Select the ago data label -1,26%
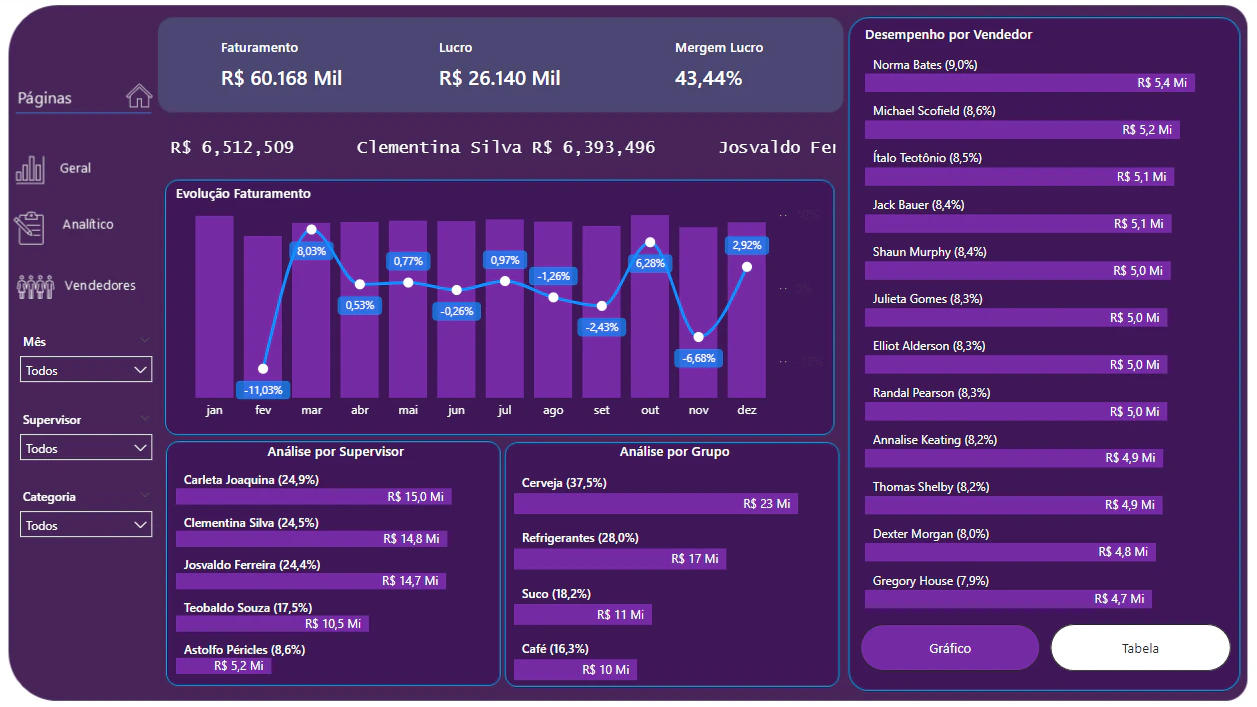Viewport: 1257px width, 707px height. [553, 276]
